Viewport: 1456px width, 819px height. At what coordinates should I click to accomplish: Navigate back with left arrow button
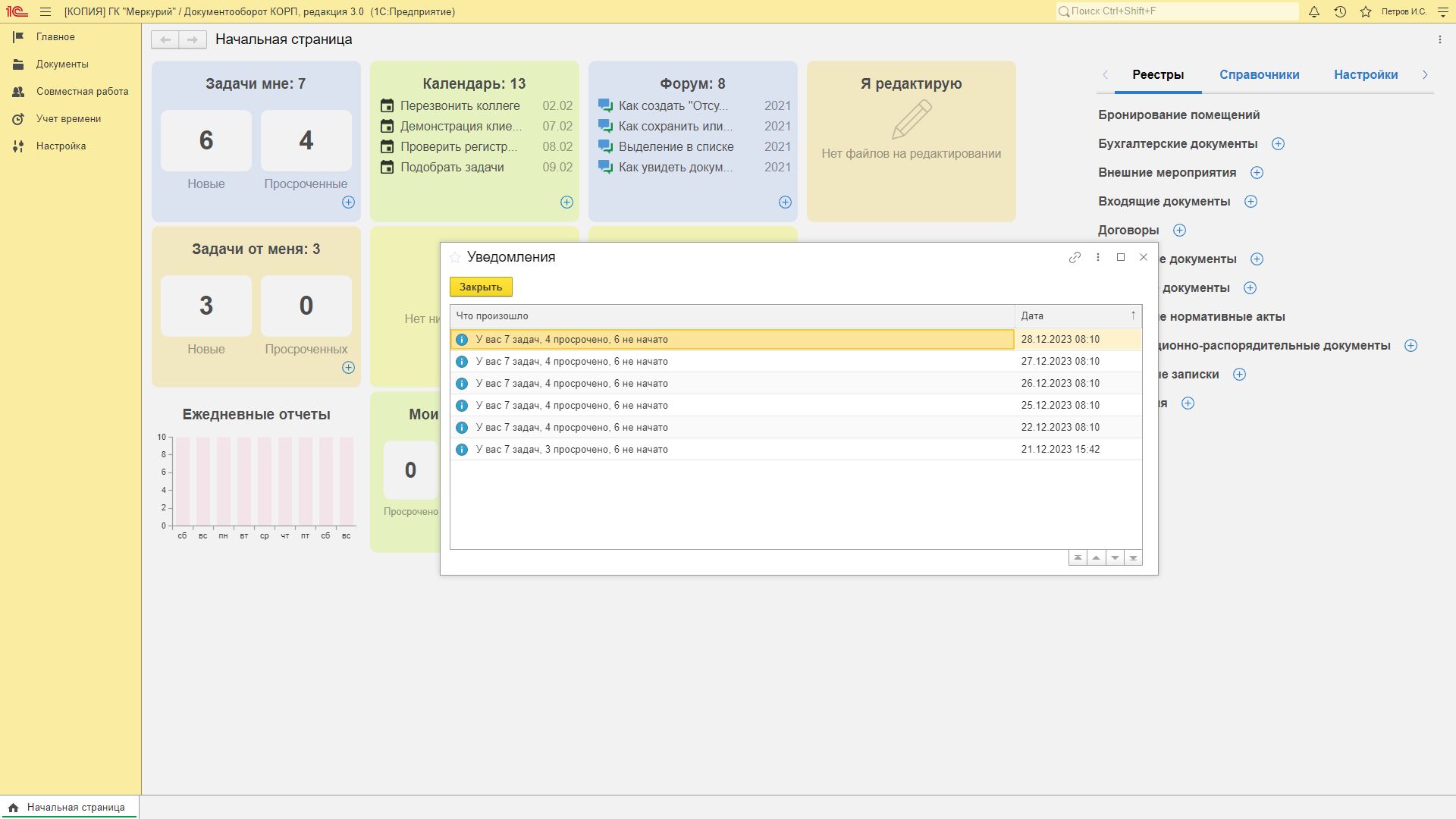pos(165,39)
